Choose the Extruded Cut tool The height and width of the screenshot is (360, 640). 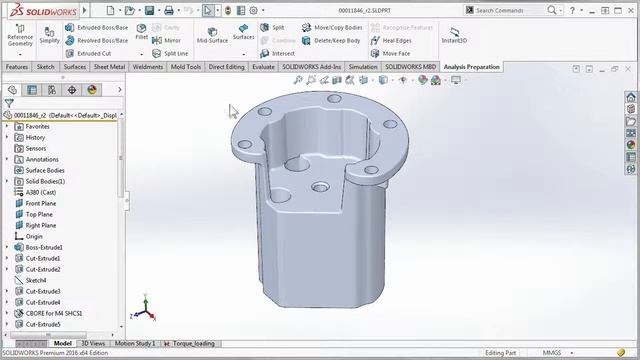[x=89, y=53]
